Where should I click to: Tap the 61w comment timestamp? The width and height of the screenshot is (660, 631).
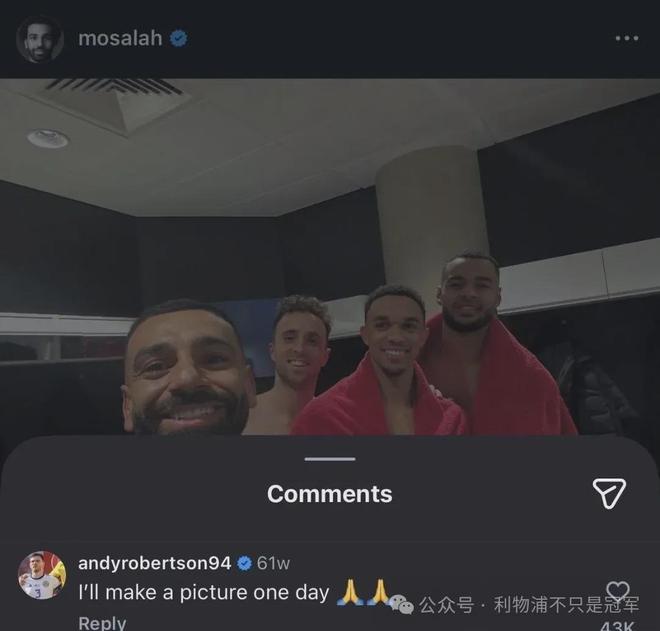273,563
